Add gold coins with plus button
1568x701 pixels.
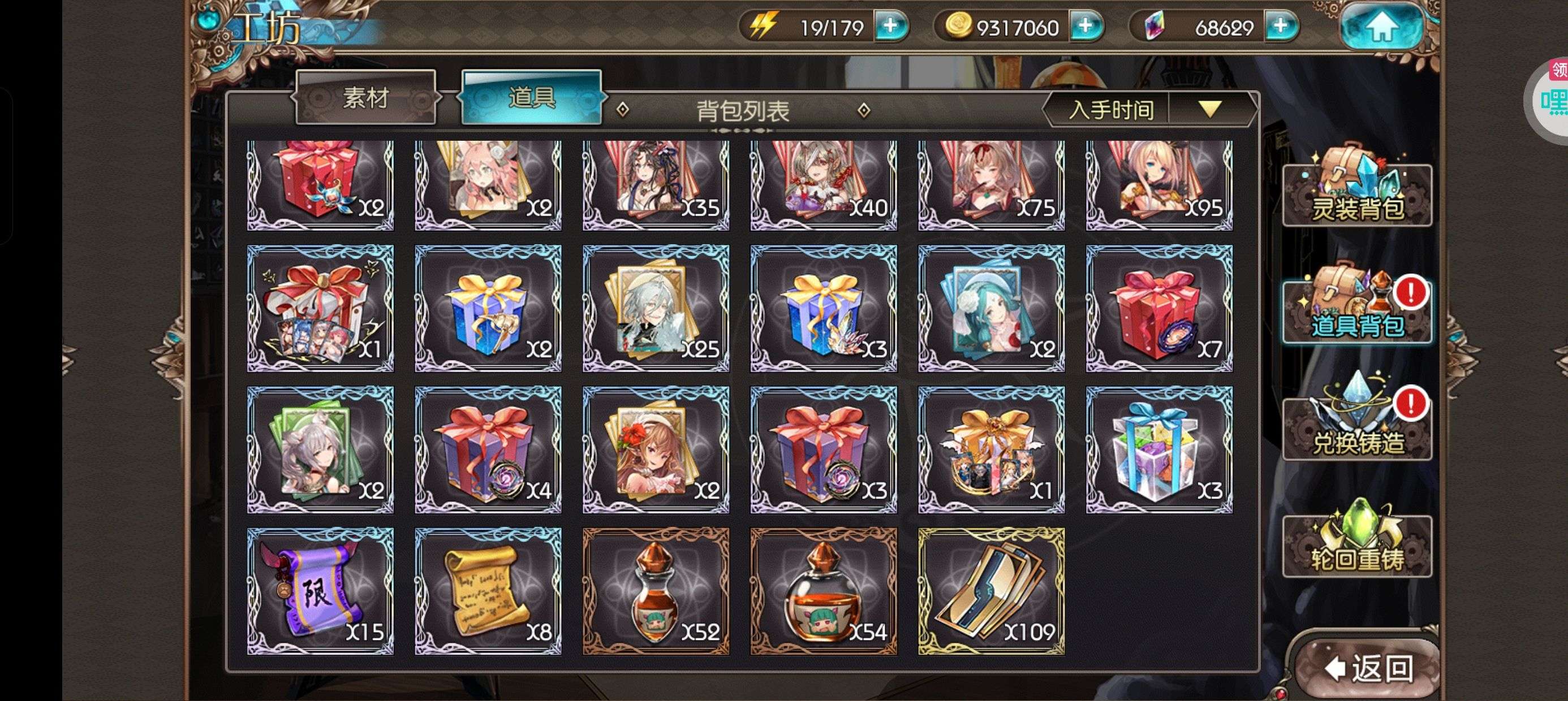click(1086, 26)
